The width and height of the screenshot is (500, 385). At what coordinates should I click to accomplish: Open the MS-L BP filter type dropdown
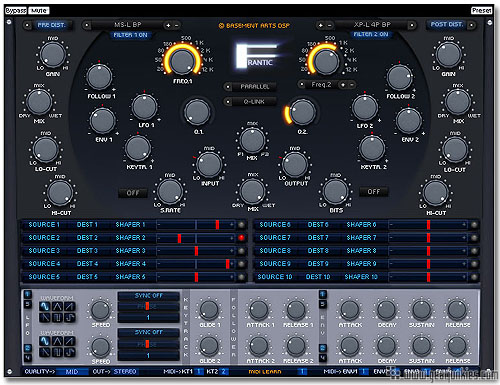(x=128, y=25)
